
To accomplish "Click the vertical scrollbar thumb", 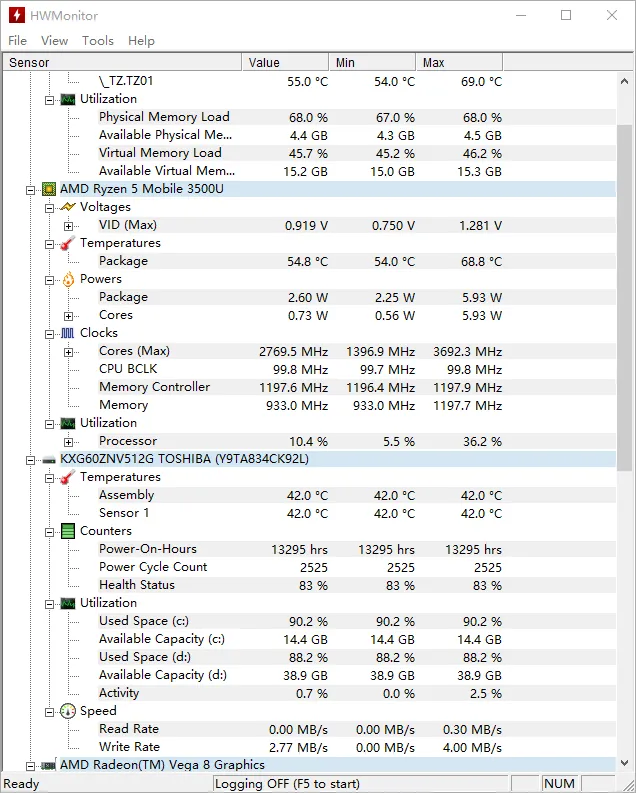I will [x=624, y=298].
